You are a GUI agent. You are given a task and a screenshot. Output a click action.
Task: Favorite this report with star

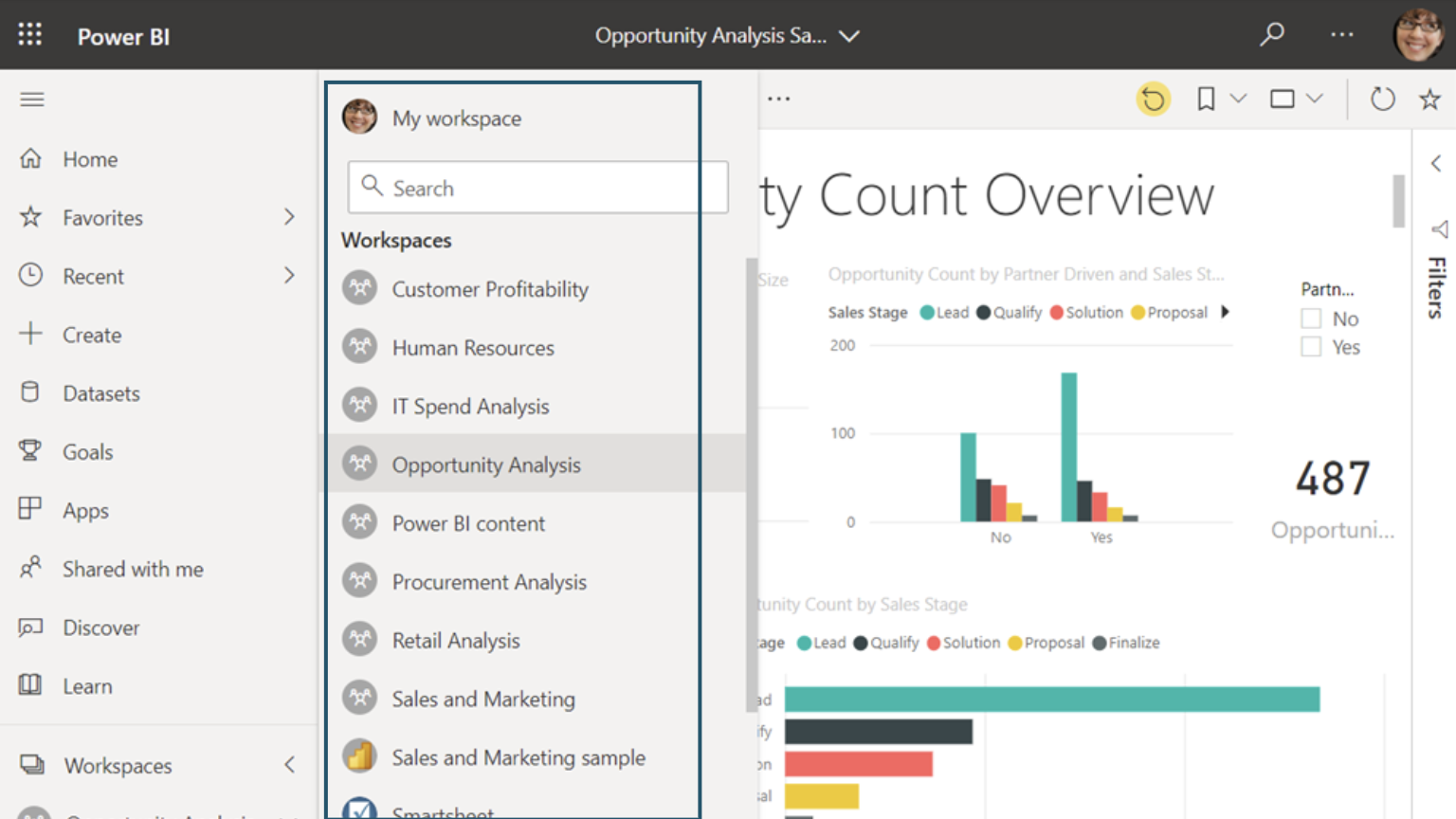point(1429,99)
